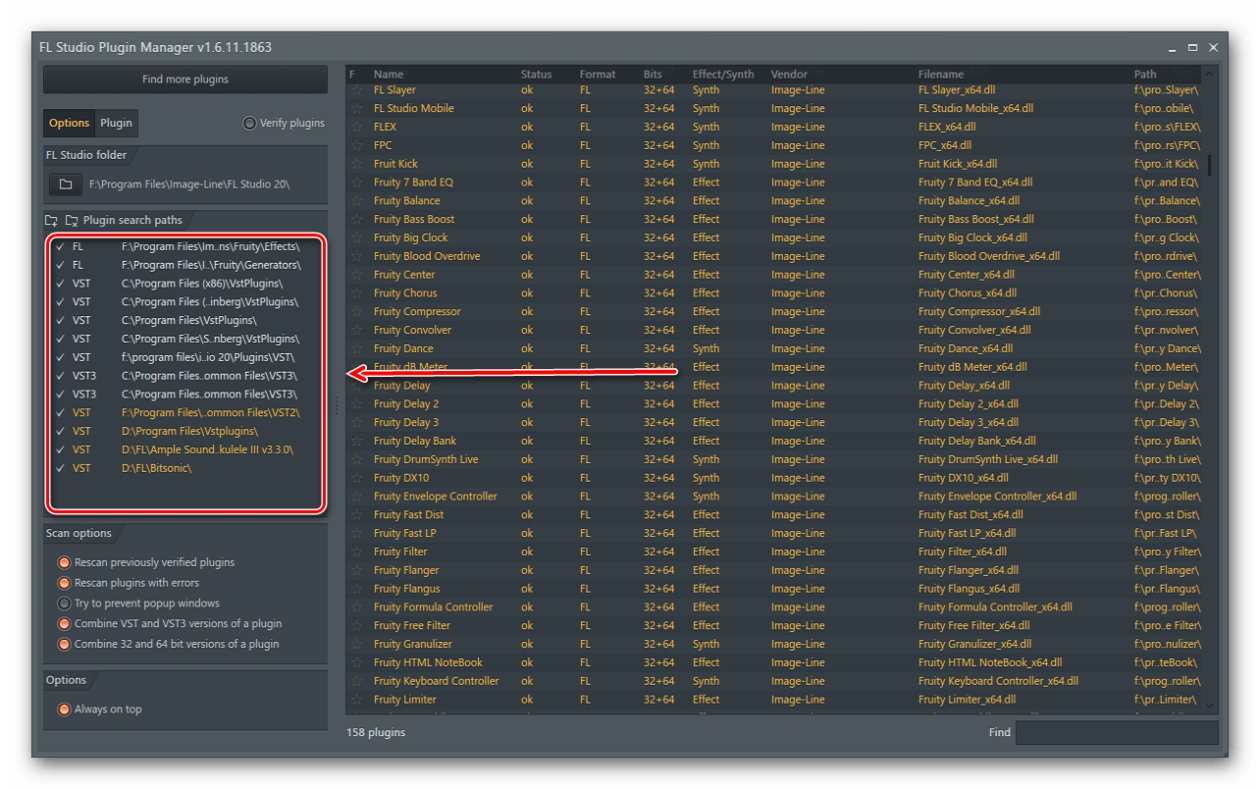The height and width of the screenshot is (789, 1260).
Task: Switch to the Options tab
Action: click(x=69, y=123)
